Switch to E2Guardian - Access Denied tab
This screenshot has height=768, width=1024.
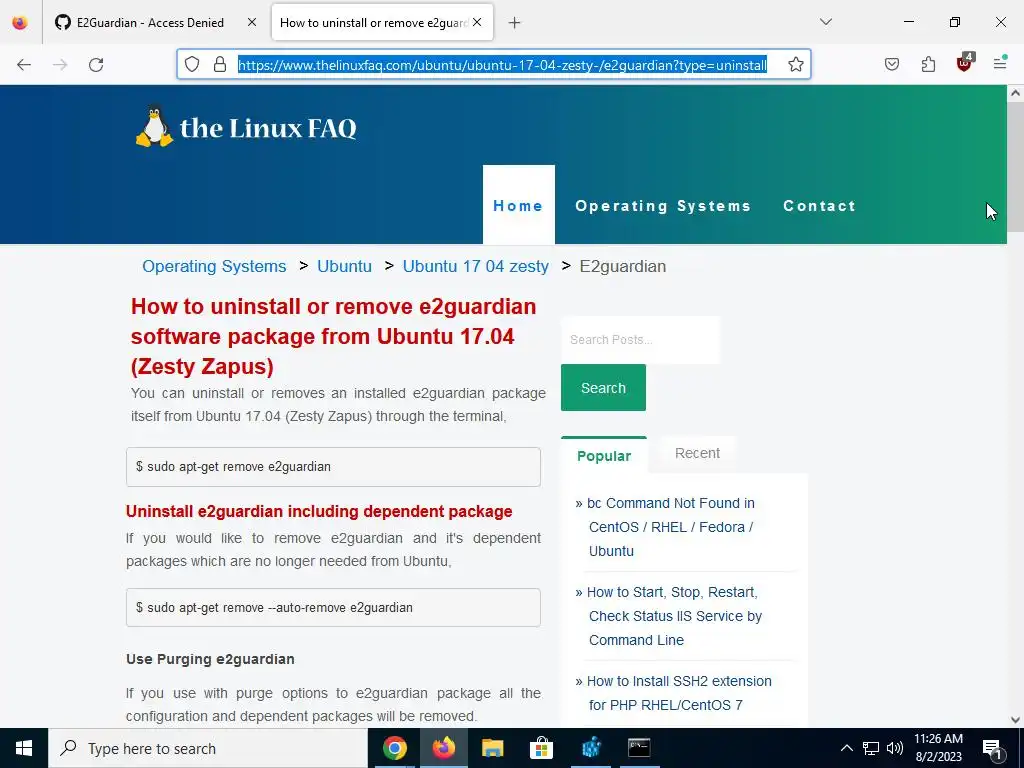[149, 22]
